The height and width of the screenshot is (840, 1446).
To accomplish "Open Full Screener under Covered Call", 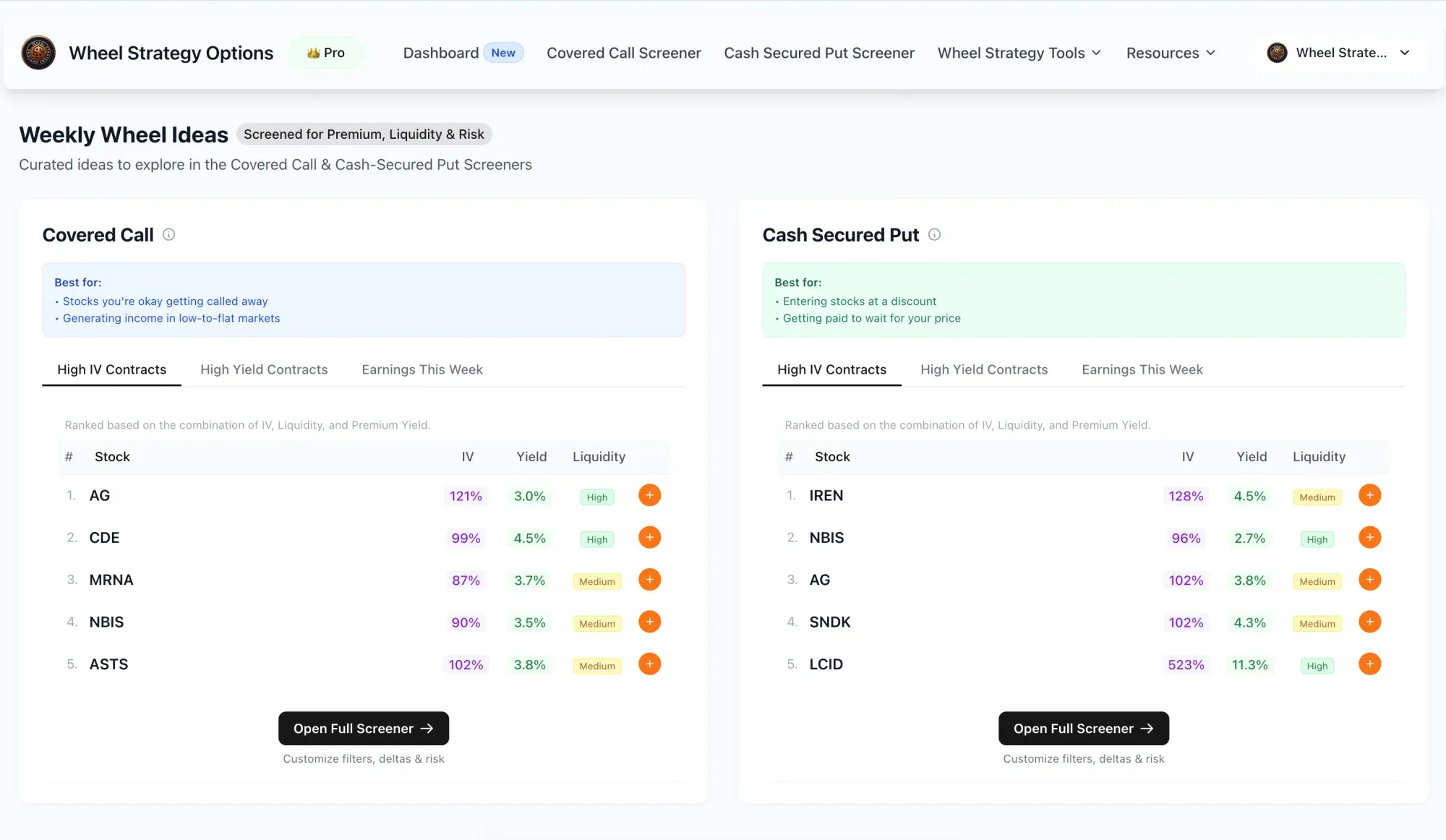I will pos(363,729).
